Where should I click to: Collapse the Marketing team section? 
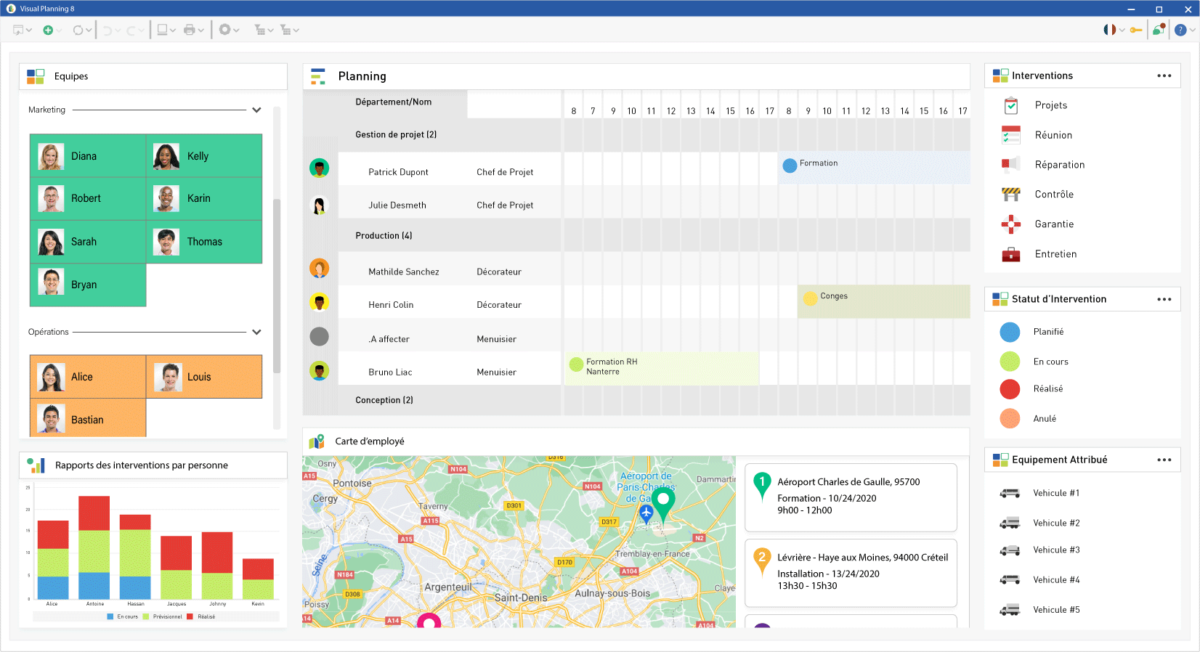[x=257, y=110]
